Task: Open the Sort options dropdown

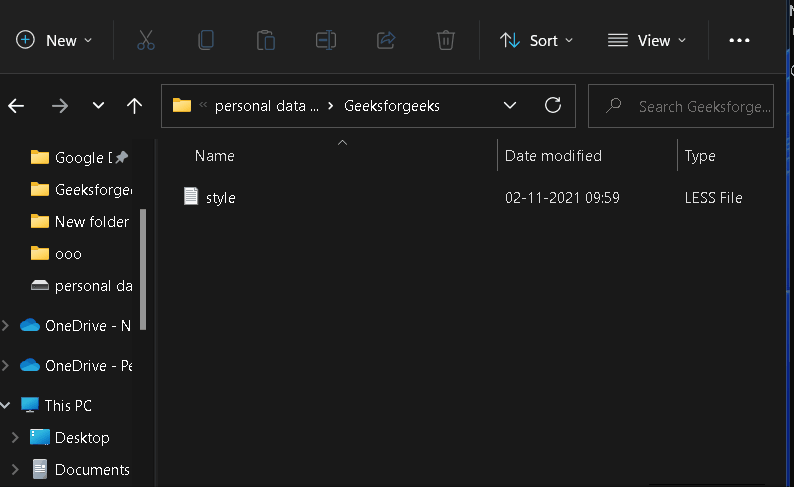Action: point(537,40)
